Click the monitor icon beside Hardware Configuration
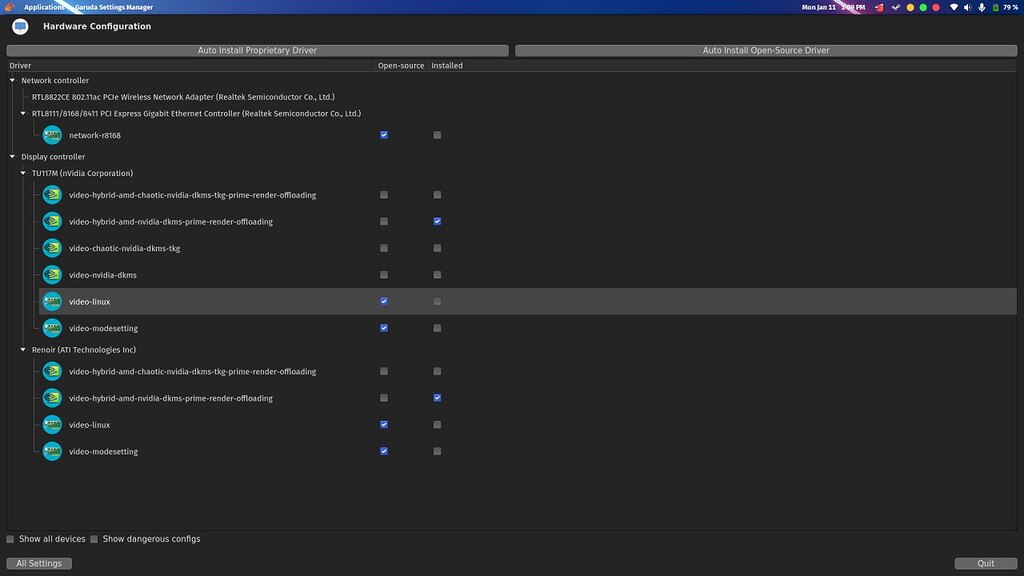 pyautogui.click(x=20, y=26)
